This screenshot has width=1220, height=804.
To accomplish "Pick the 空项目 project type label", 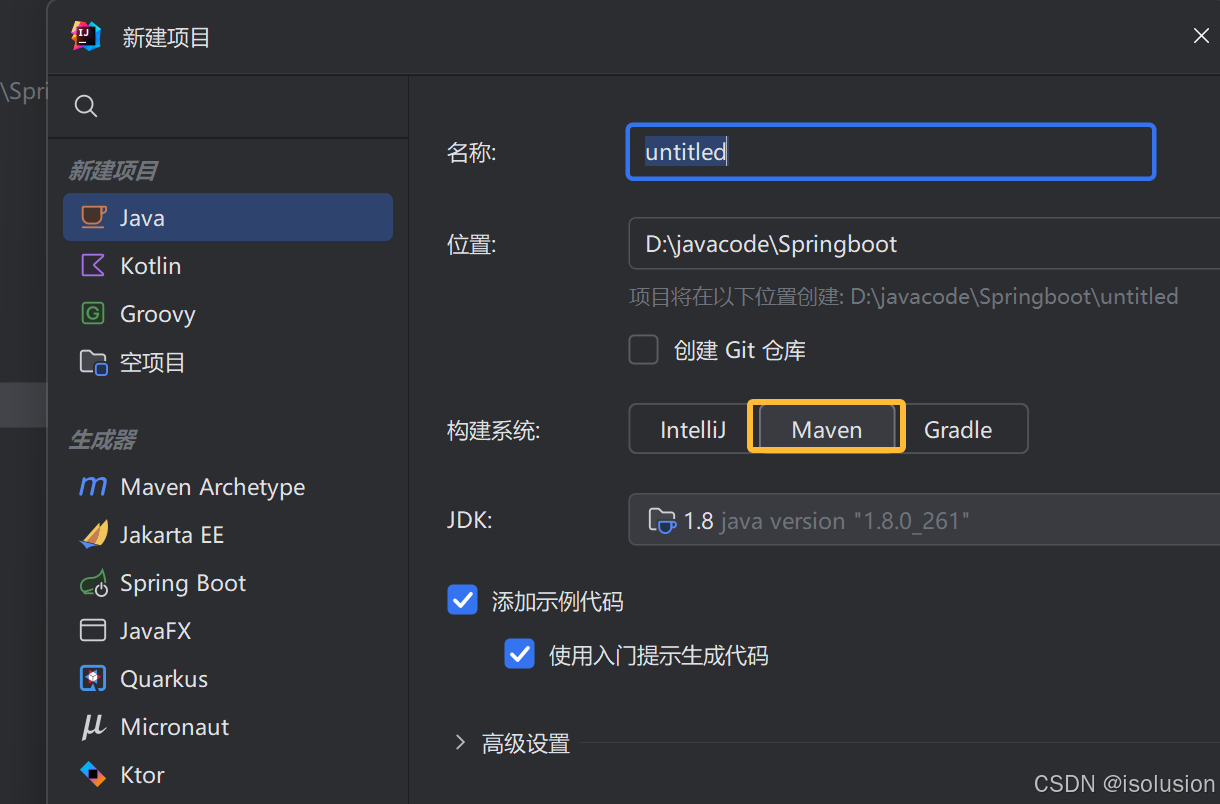I will (153, 362).
